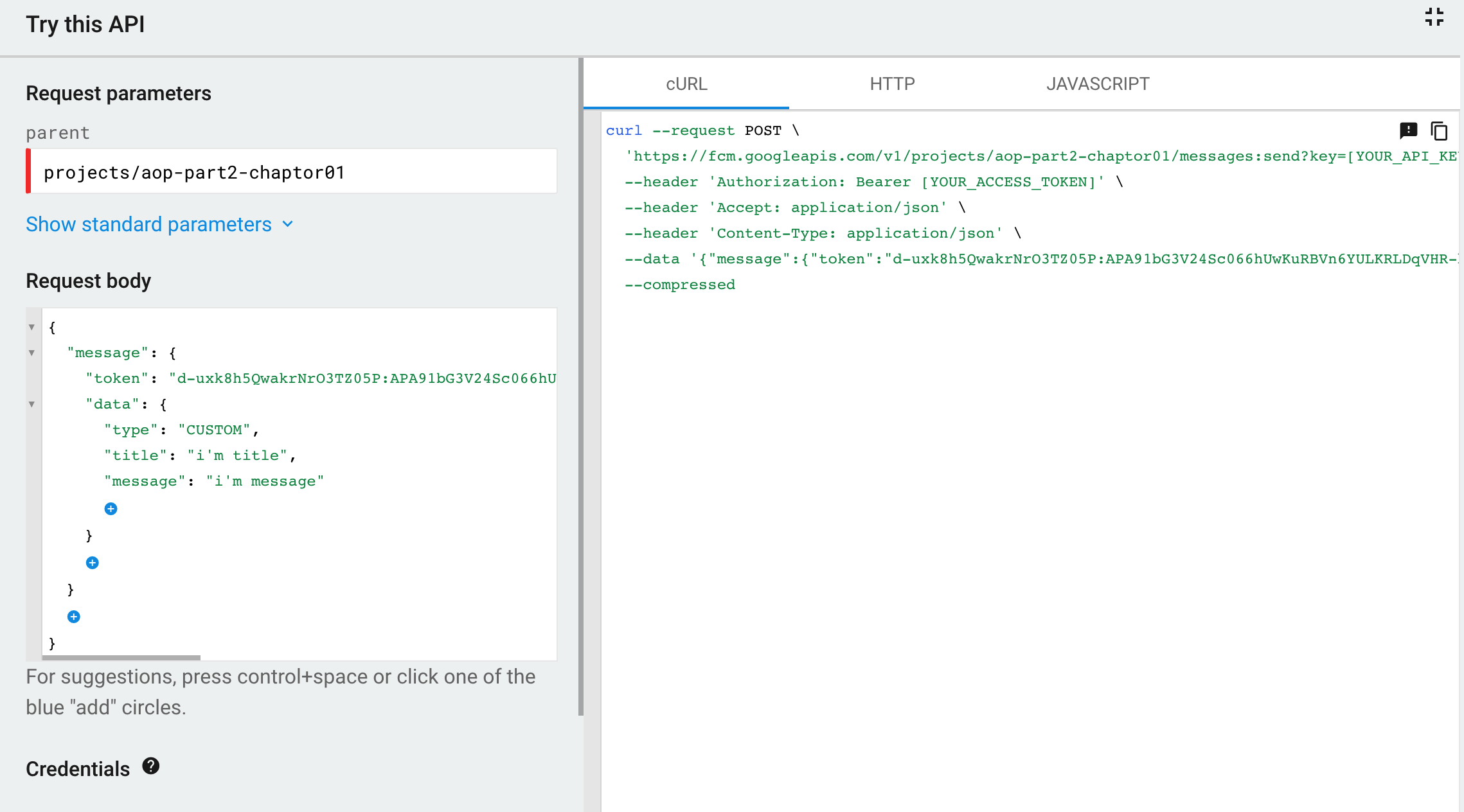Copy the cURL code sample
The height and width of the screenshot is (812, 1464).
pos(1439,131)
